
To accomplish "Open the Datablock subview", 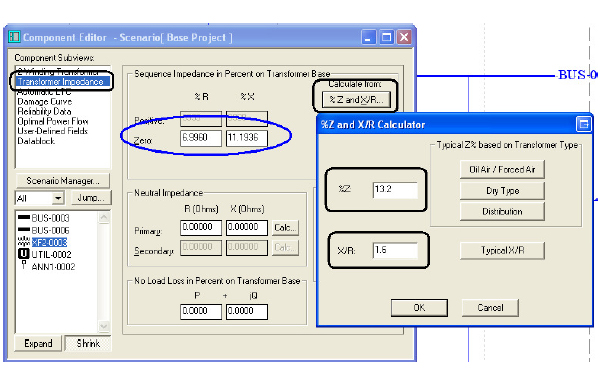I will [x=36, y=141].
